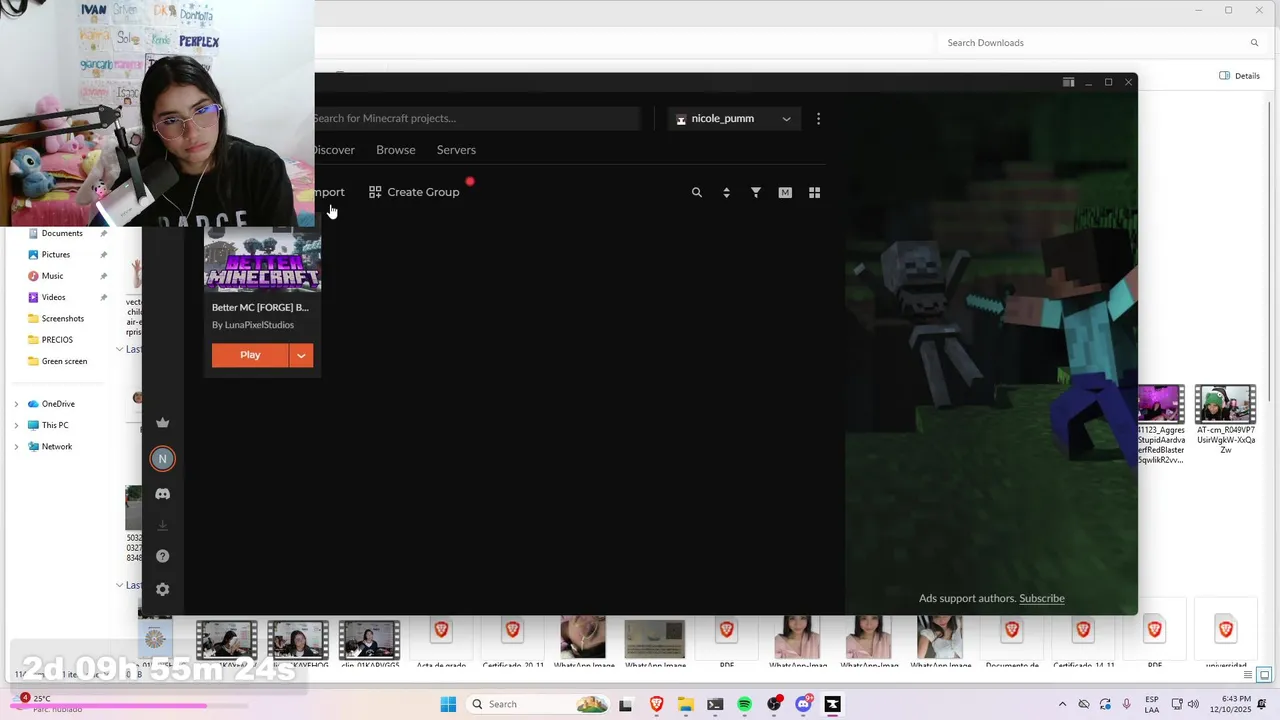
Task: Click the Import button
Action: [330, 192]
